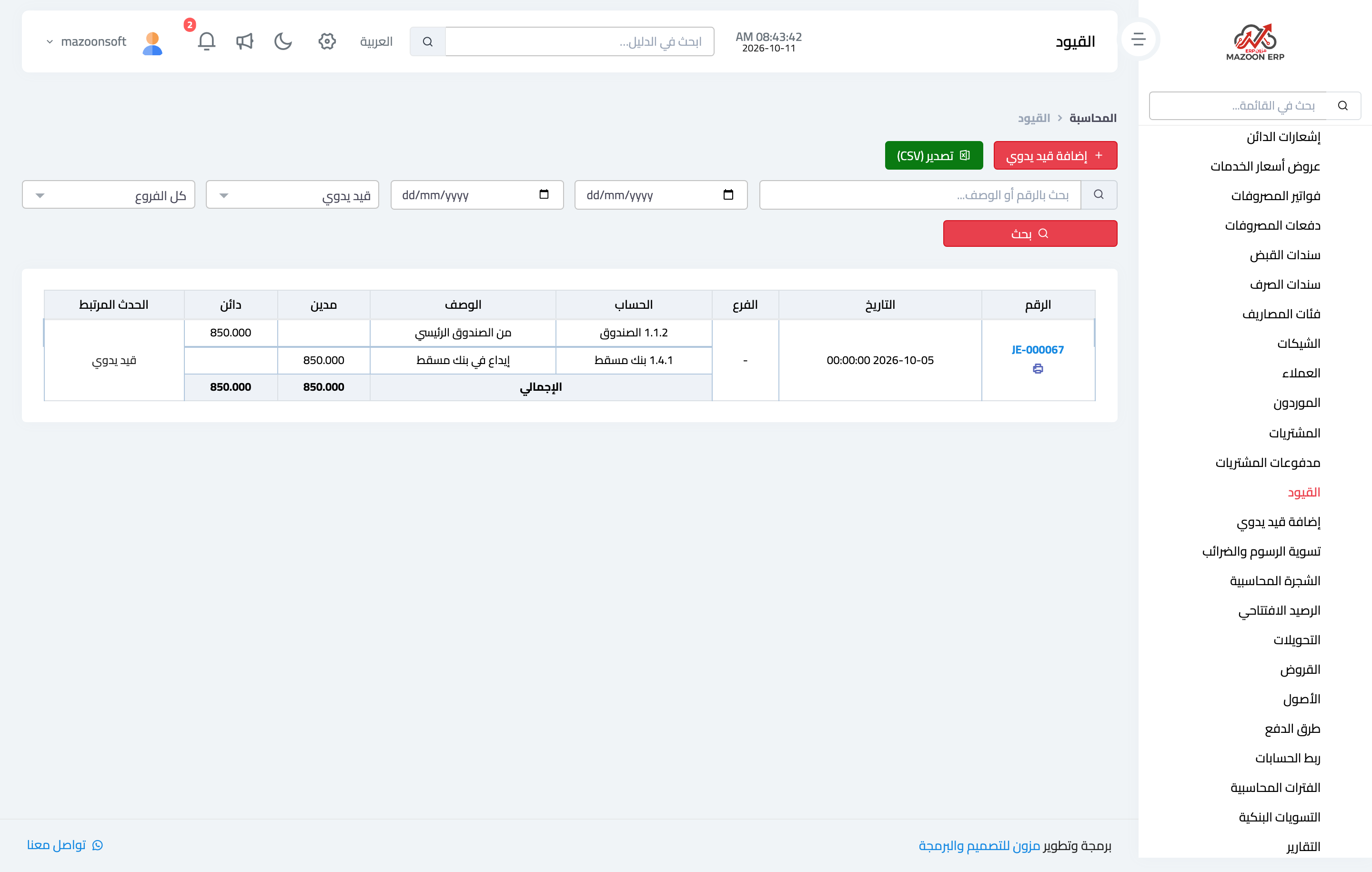Click the MAZOON ERP logo

point(1255,41)
